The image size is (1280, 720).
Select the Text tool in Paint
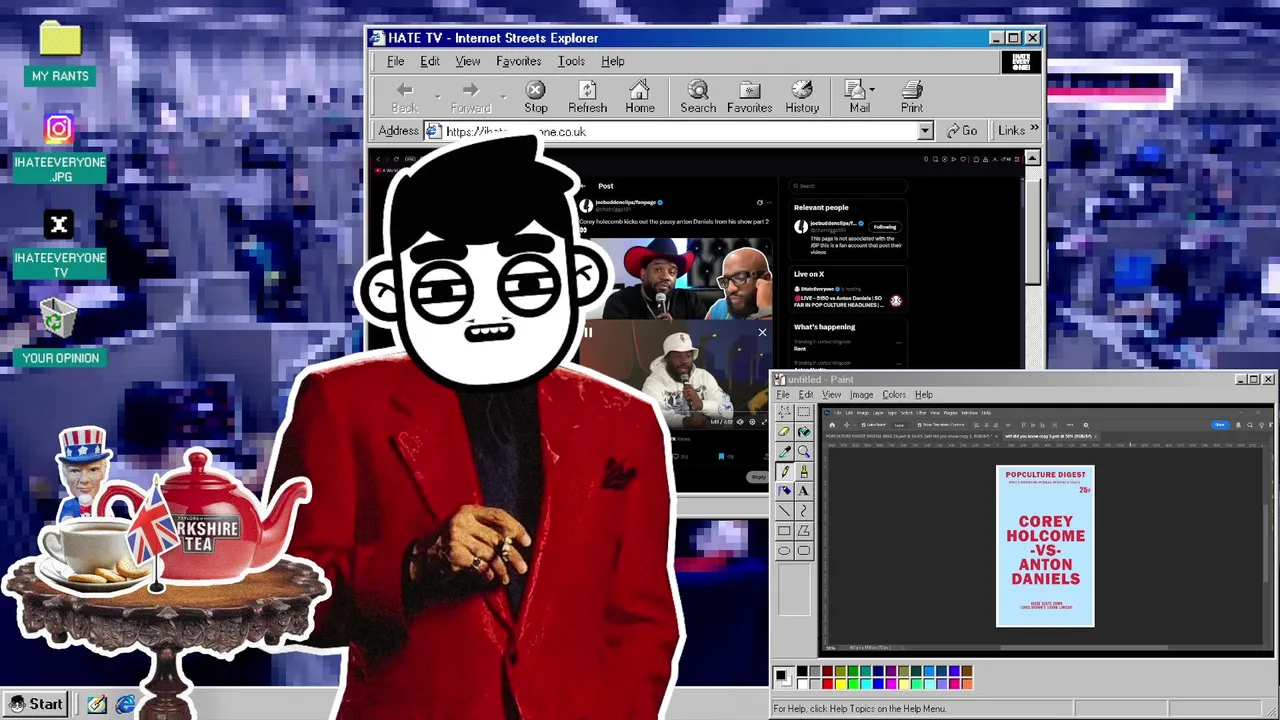(804, 491)
